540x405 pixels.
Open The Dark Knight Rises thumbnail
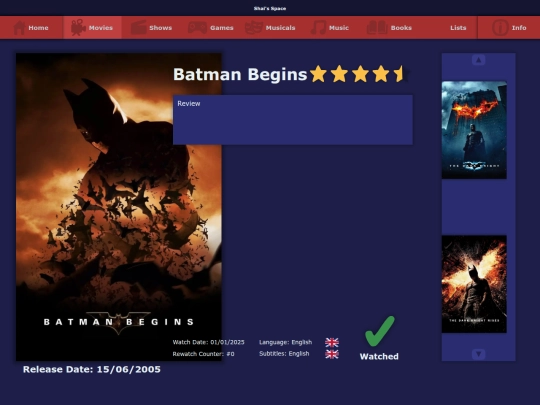(474, 284)
